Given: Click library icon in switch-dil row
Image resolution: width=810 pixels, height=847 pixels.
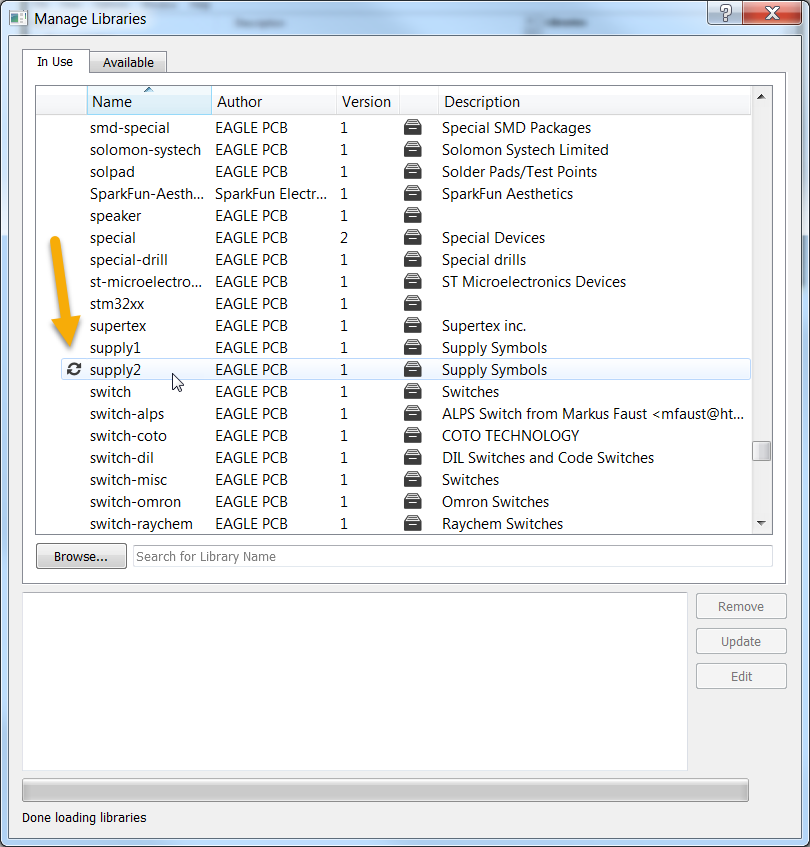Looking at the screenshot, I should click(x=413, y=458).
